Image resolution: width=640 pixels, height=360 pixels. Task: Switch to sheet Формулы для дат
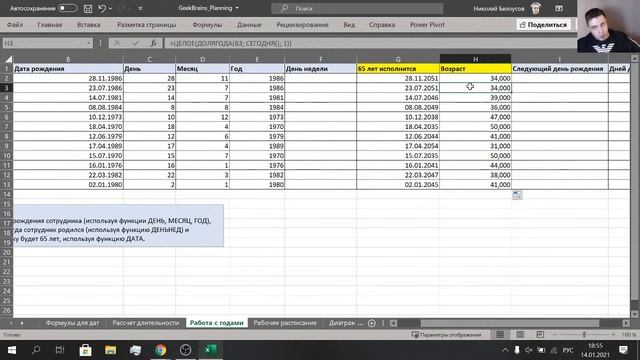click(x=72, y=323)
